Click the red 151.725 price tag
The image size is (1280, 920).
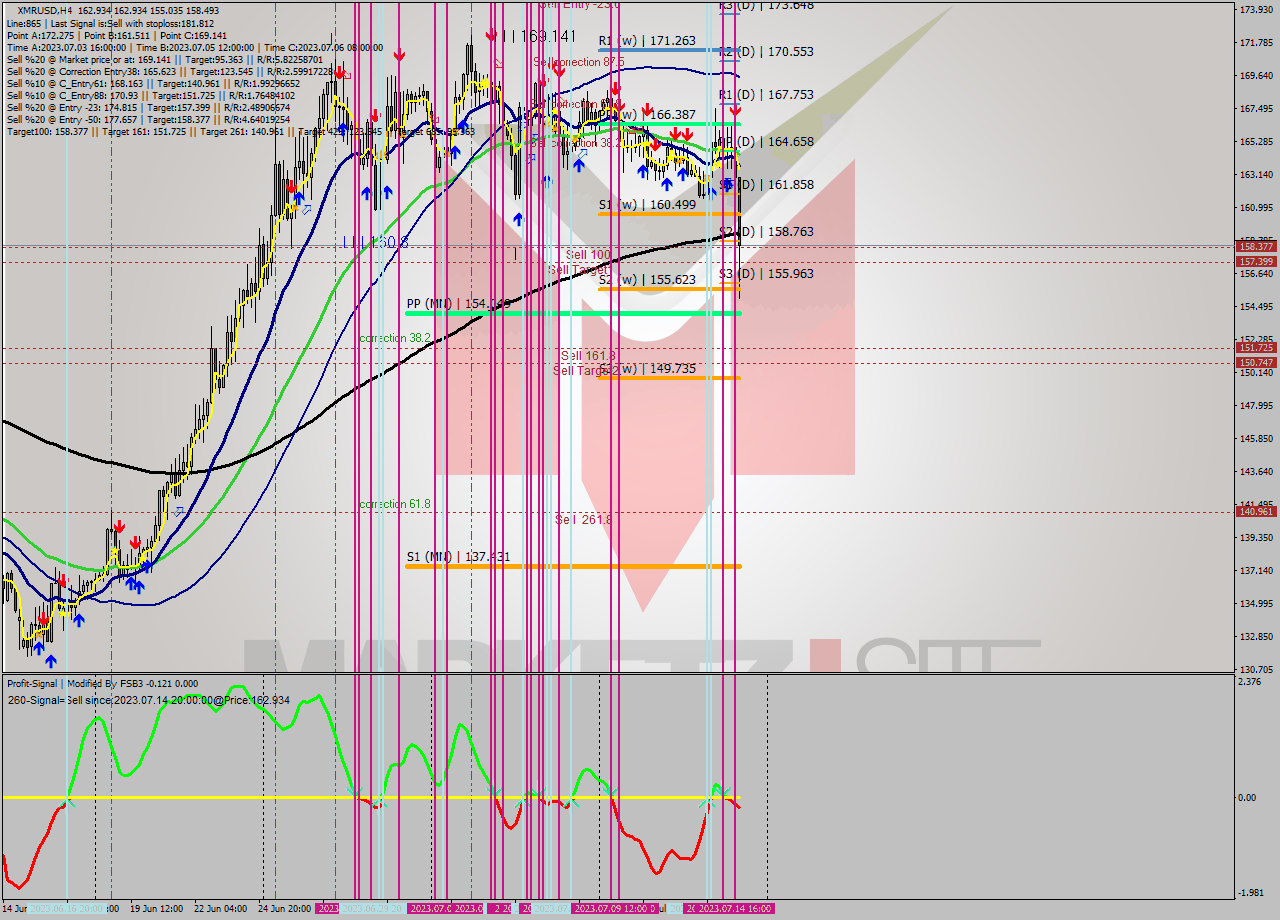click(1256, 348)
